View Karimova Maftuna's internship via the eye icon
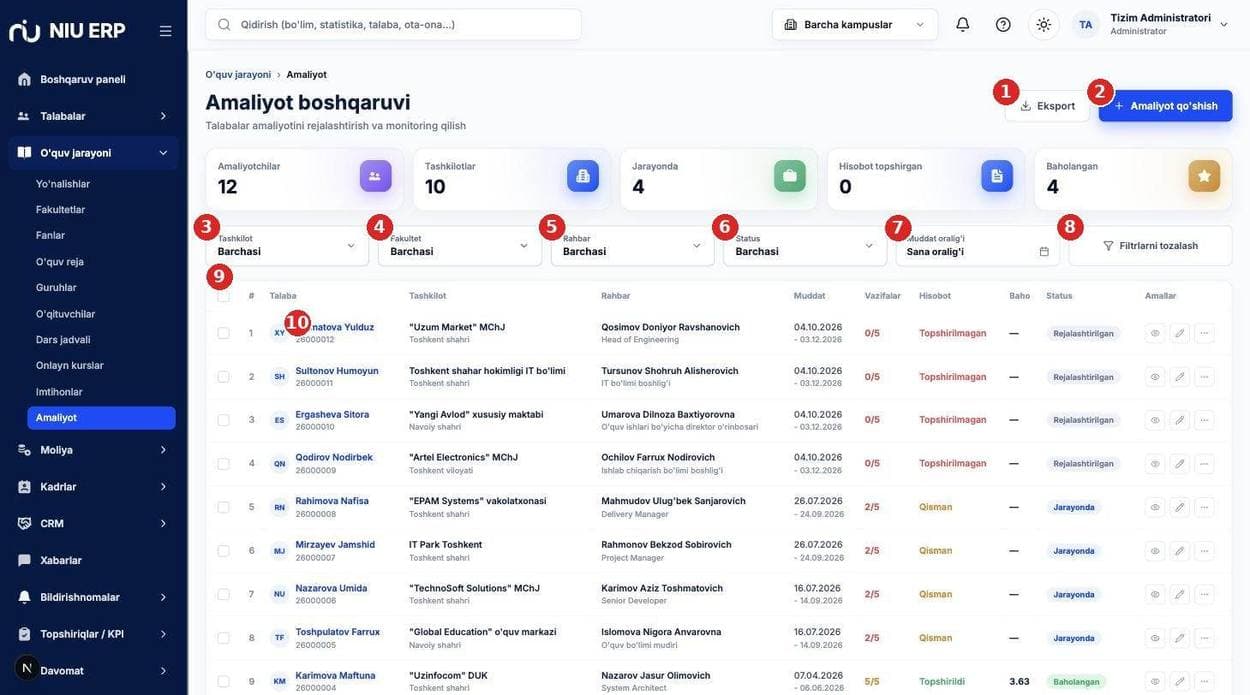Viewport: 1250px width, 695px height. pyautogui.click(x=1155, y=681)
